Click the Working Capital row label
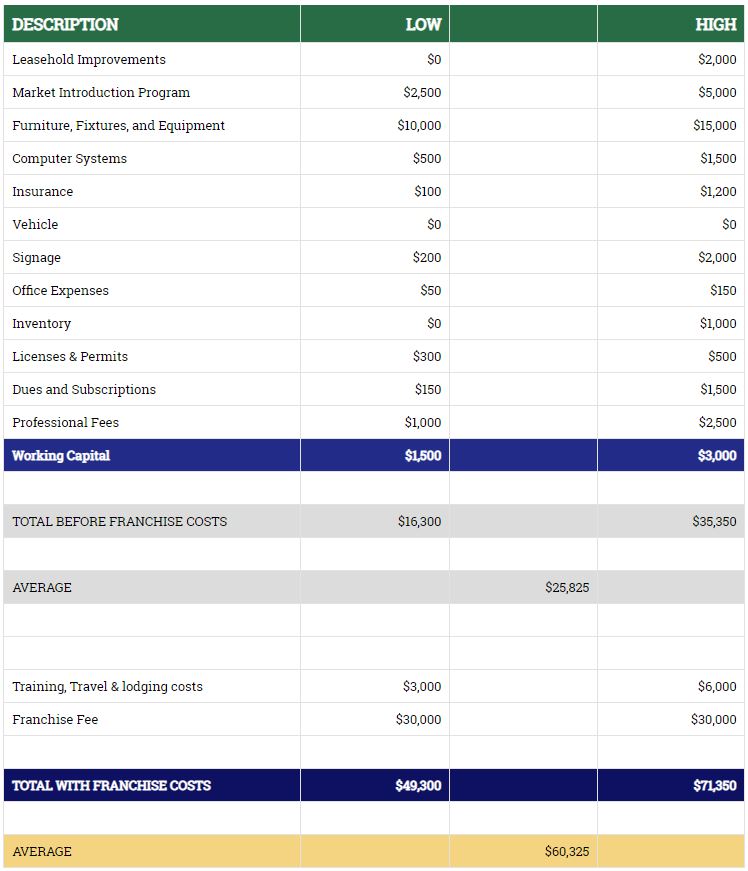This screenshot has height=871, width=748. click(x=61, y=456)
